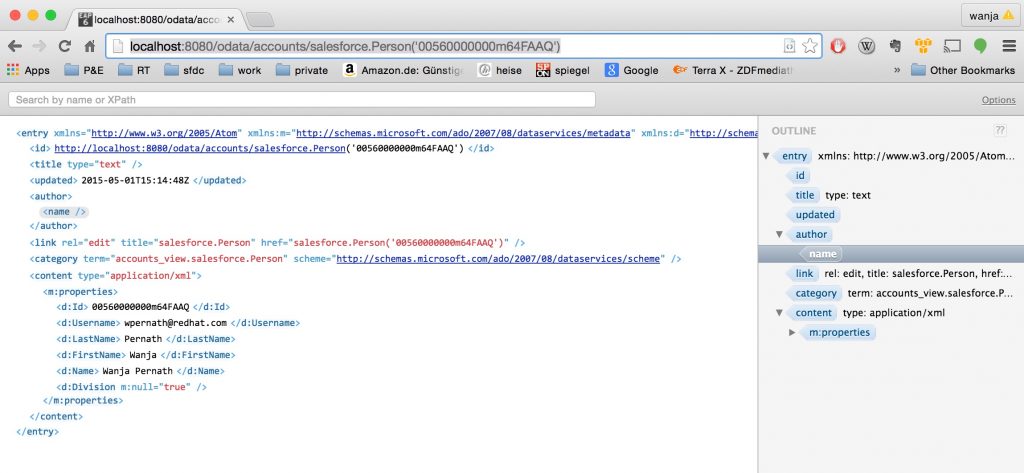Click the content type application/xml tag
The image size is (1024, 473).
116,276
